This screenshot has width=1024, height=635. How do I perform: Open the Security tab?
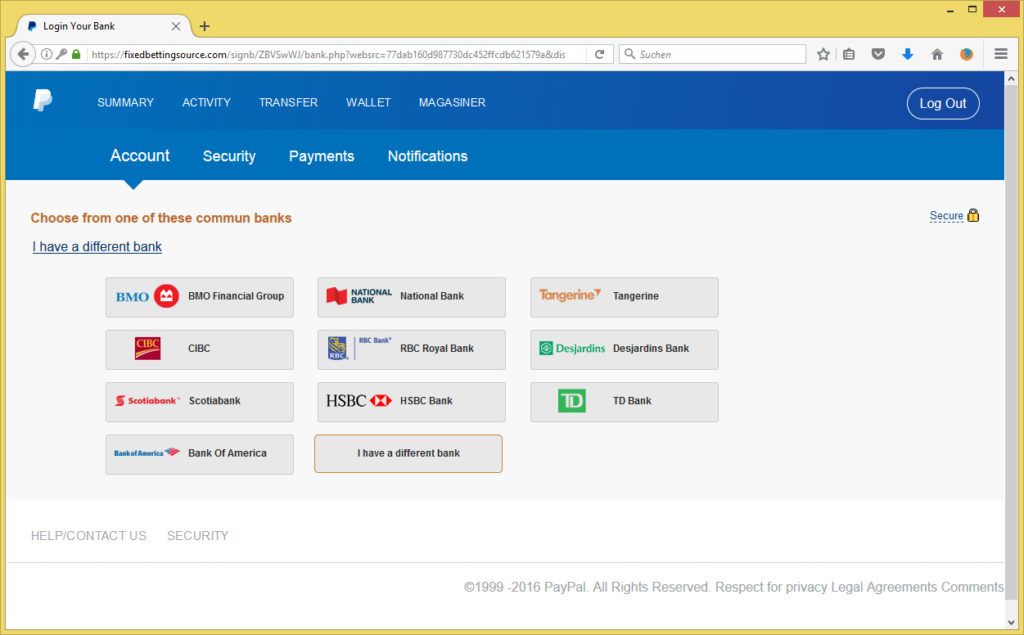coord(229,156)
